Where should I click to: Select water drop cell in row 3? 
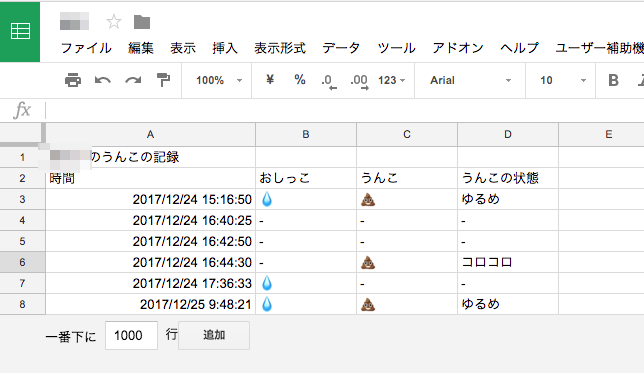click(x=306, y=199)
